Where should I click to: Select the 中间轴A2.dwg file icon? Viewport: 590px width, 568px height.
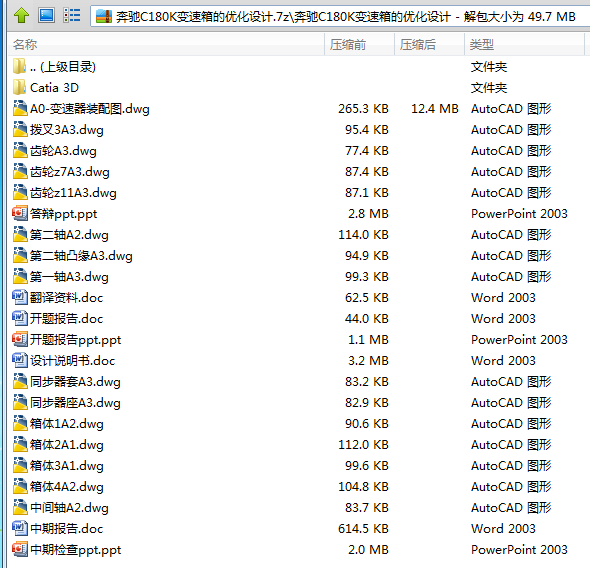tap(20, 507)
